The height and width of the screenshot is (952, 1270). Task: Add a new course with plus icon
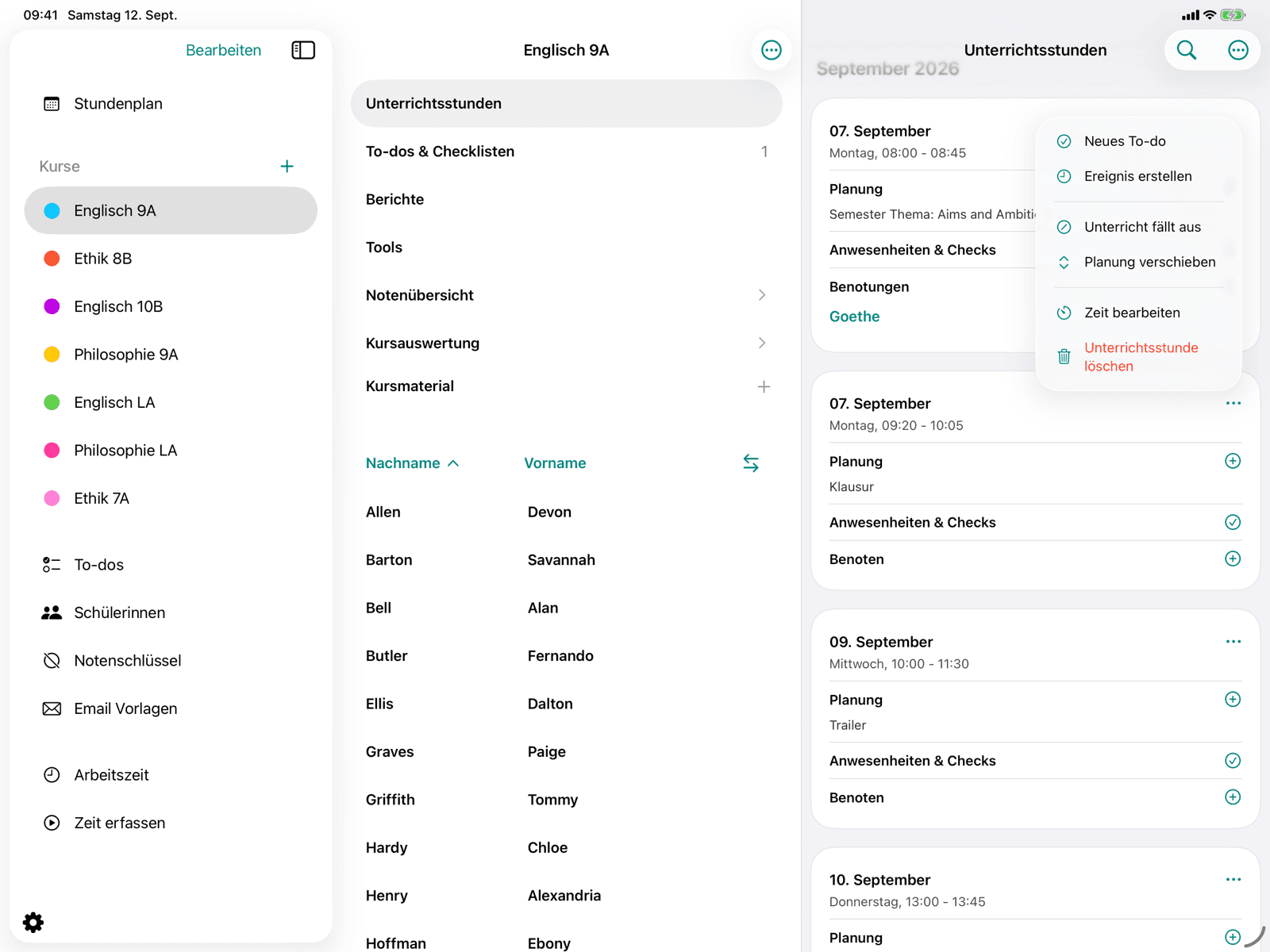(287, 166)
